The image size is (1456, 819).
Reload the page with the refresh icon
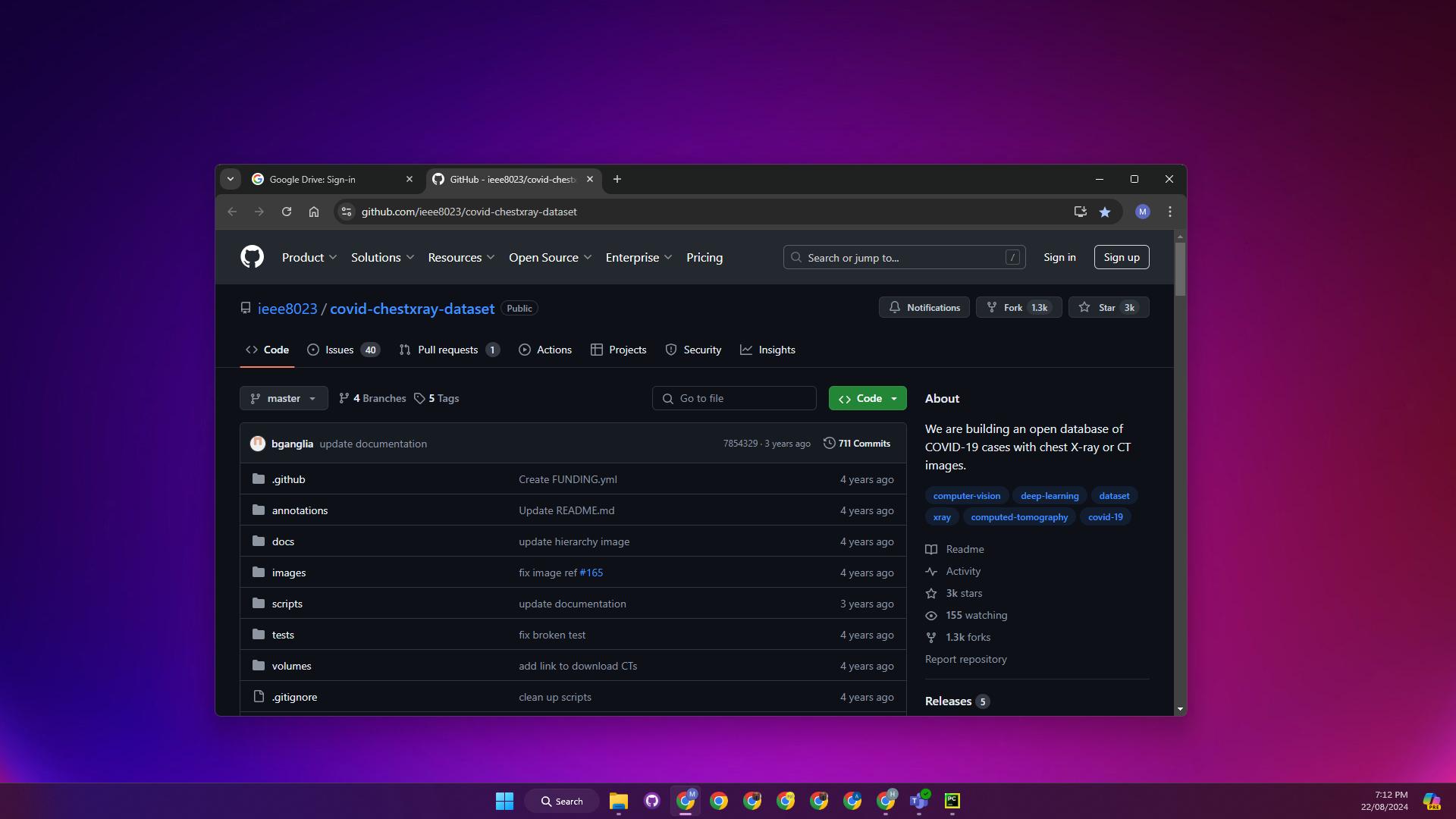click(x=287, y=212)
